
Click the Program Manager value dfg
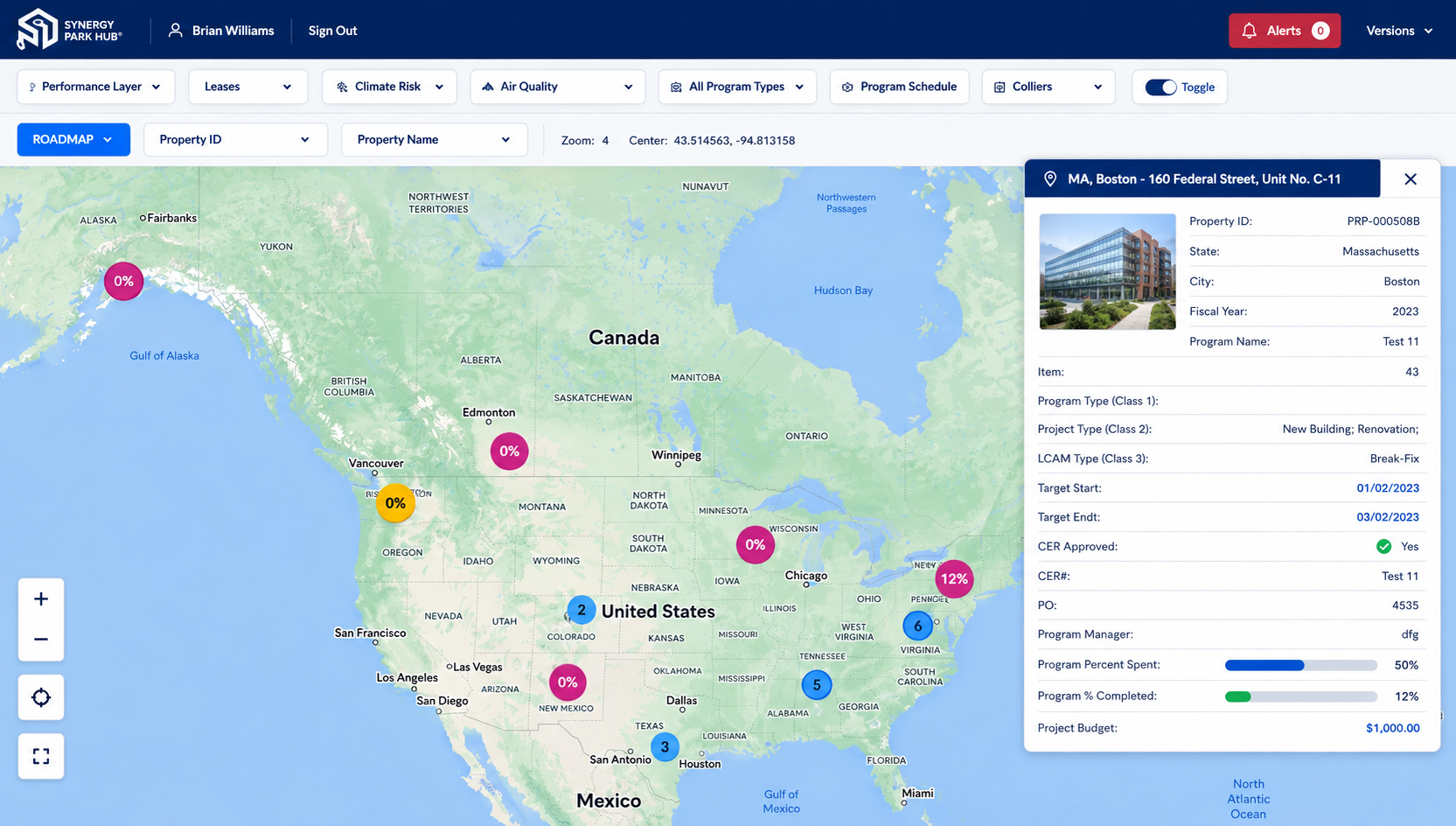click(x=1410, y=634)
